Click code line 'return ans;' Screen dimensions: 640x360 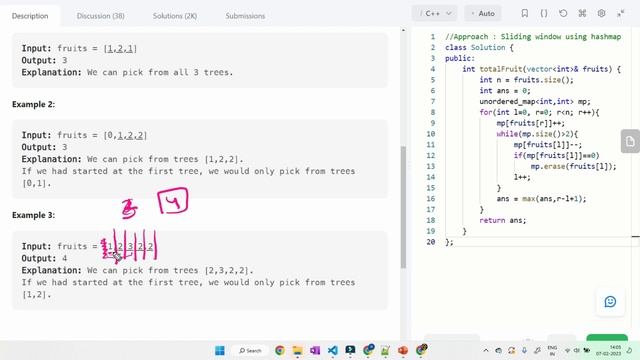[503, 220]
